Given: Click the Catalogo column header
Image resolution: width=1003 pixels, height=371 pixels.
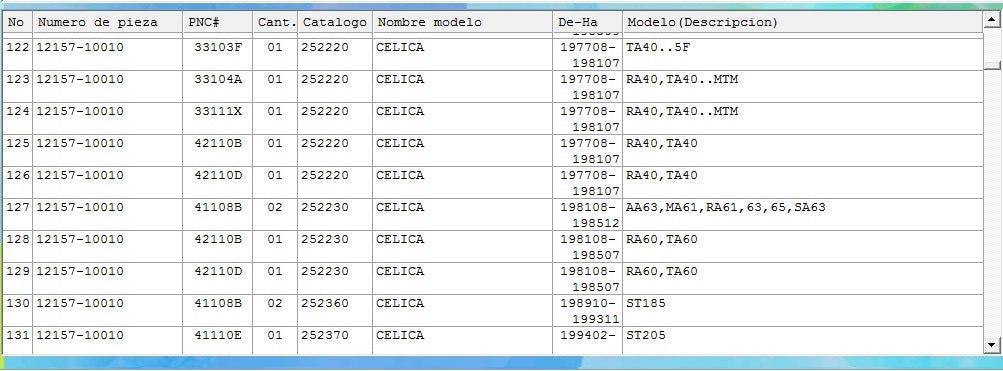Looking at the screenshot, I should click(x=335, y=22).
